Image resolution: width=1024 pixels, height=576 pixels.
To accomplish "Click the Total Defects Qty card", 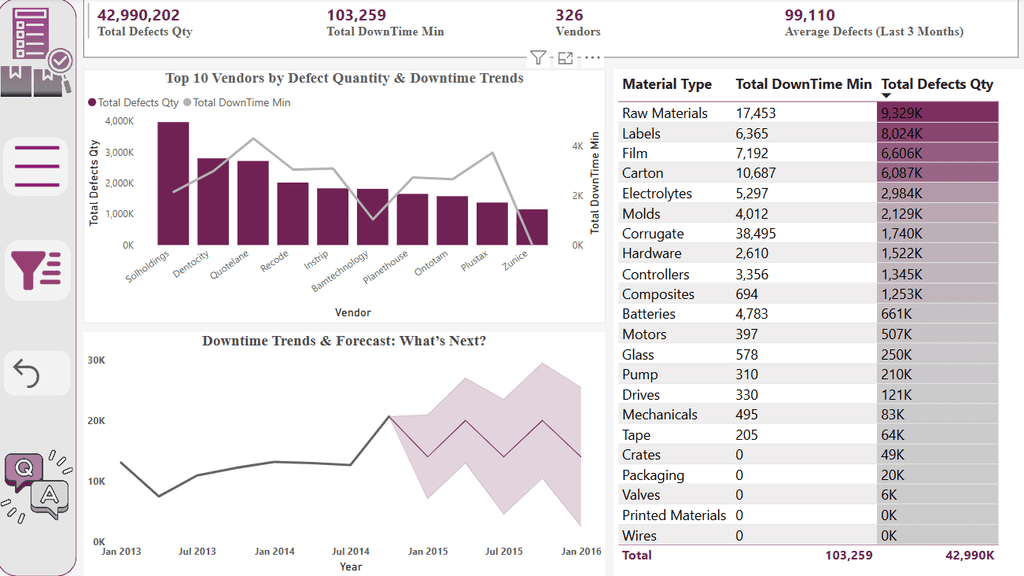I will pyautogui.click(x=145, y=22).
